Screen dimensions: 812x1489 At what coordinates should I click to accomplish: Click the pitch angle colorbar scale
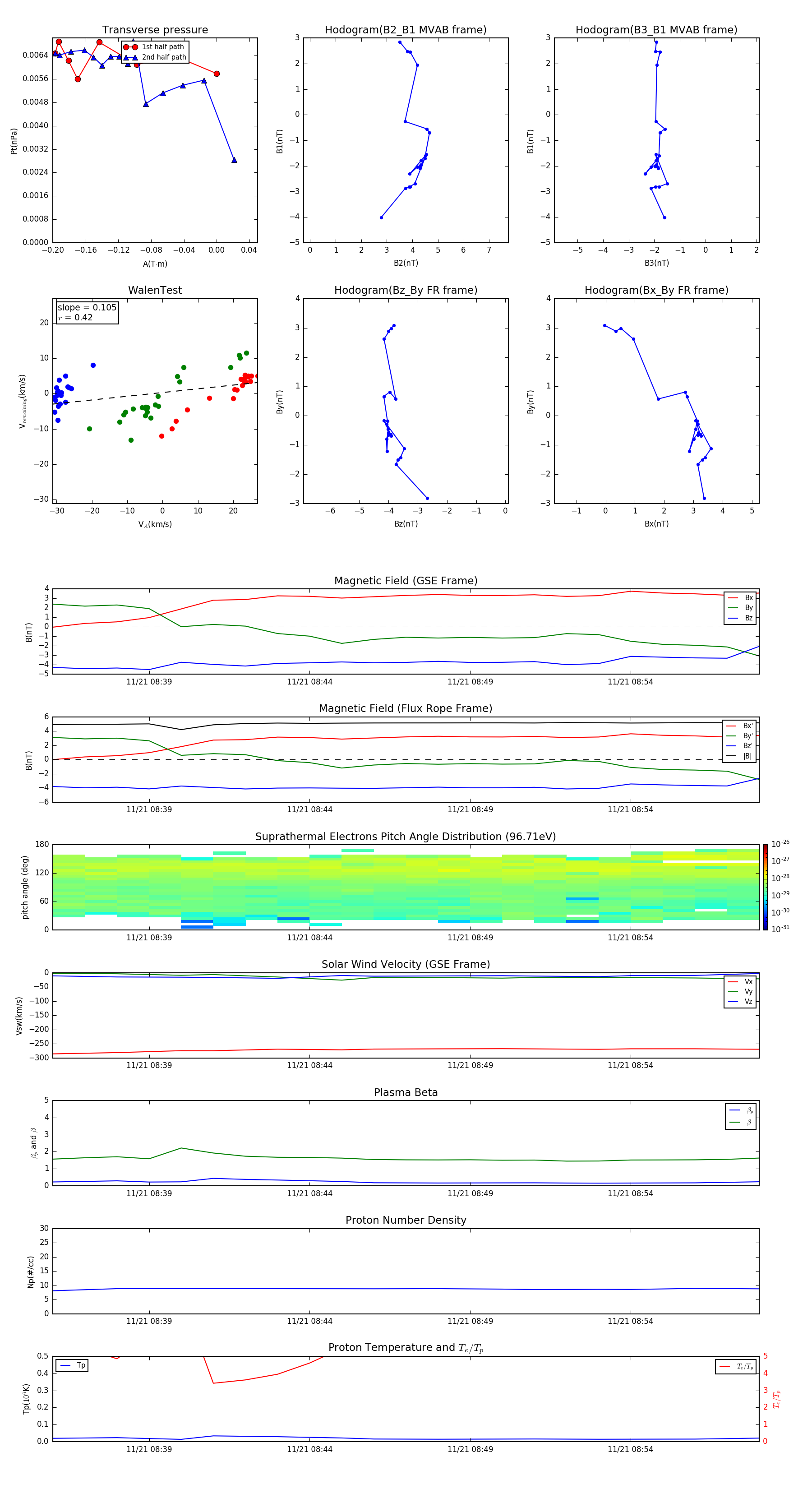pos(765,887)
